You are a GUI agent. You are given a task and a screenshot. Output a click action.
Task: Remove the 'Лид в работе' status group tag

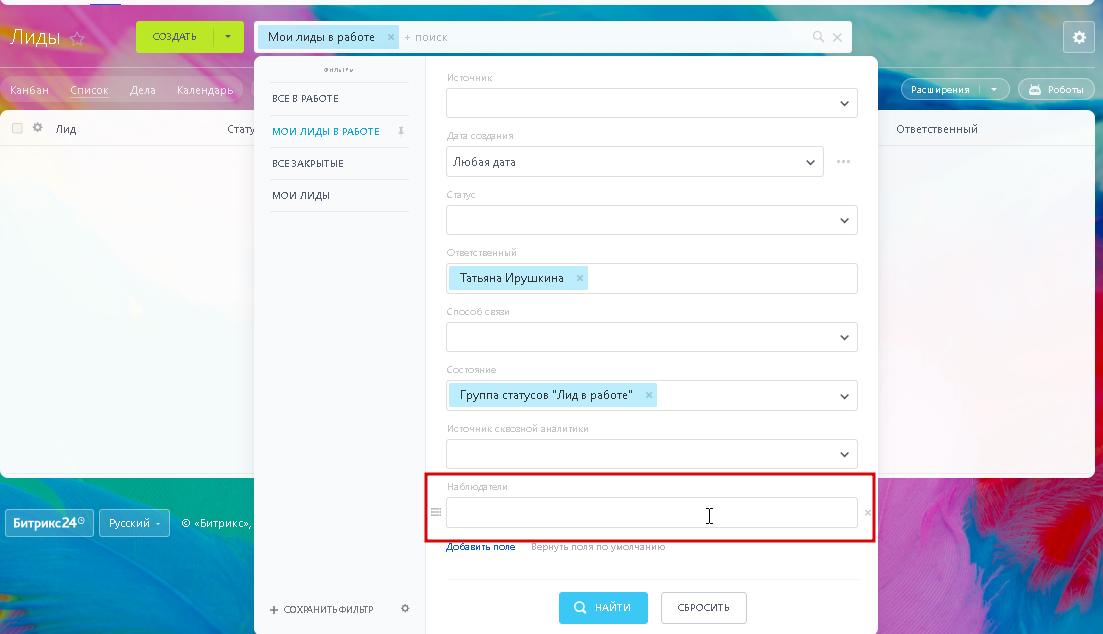[x=649, y=395]
